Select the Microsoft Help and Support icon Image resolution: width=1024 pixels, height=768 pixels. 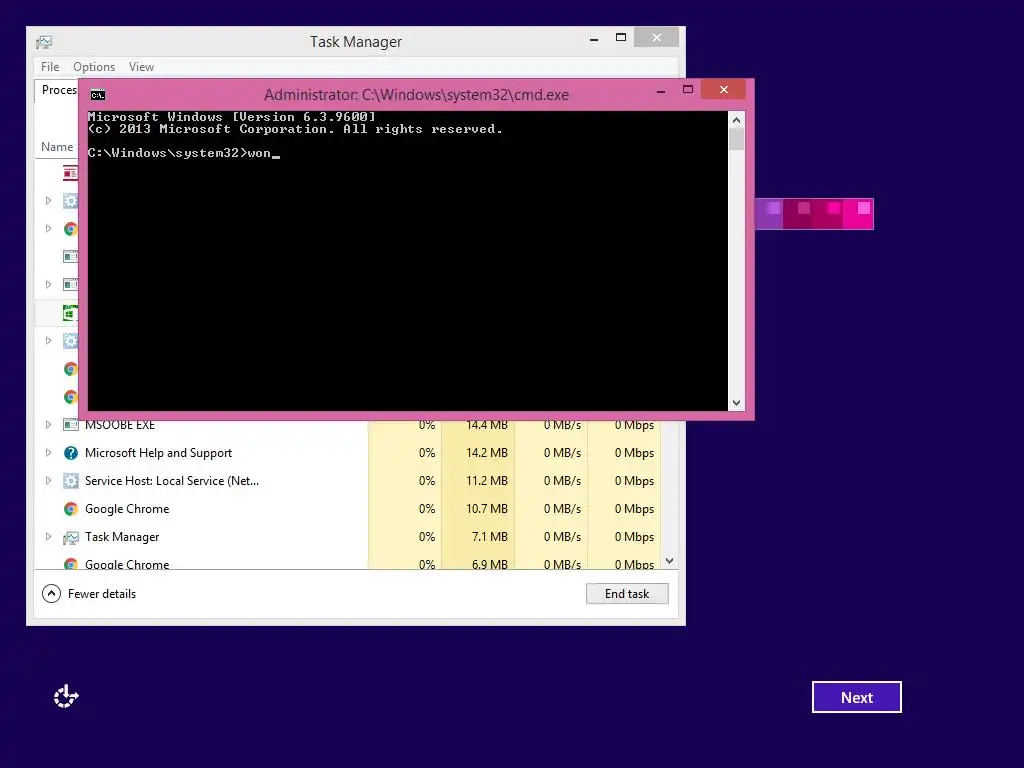[71, 453]
